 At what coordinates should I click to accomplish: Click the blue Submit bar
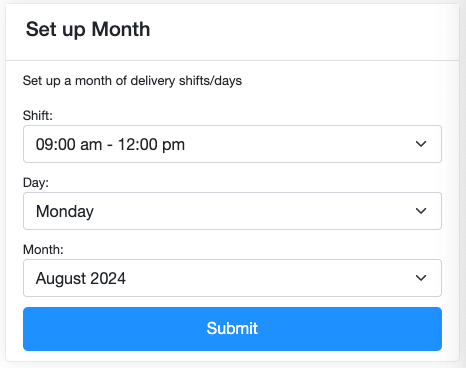(x=232, y=329)
